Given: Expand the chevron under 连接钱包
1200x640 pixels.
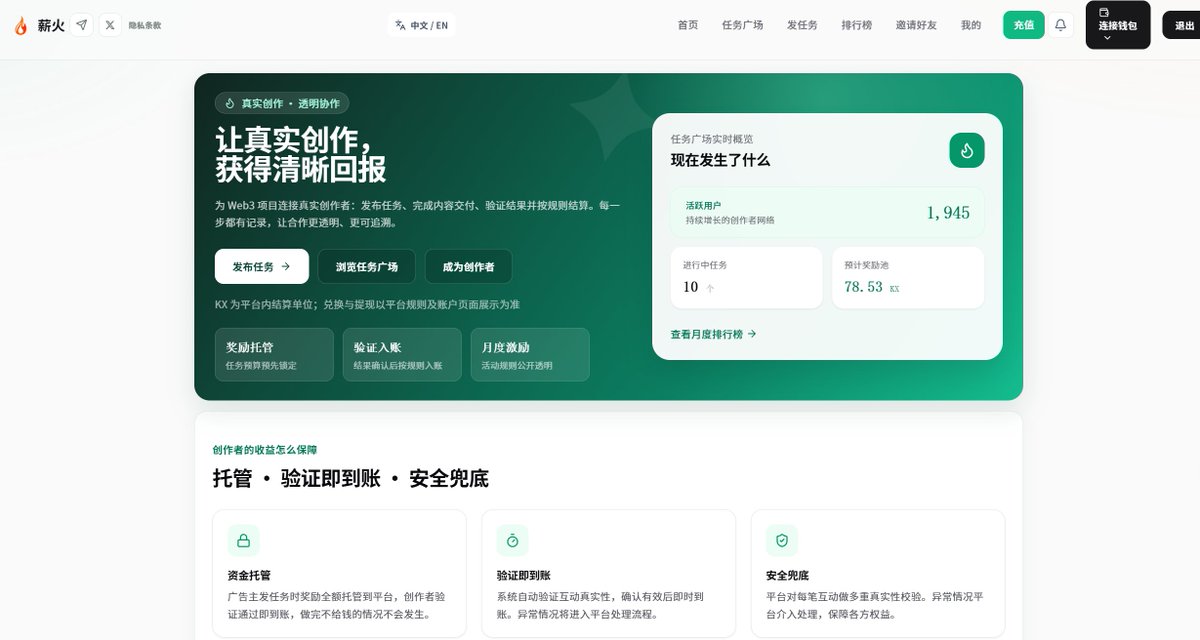Looking at the screenshot, I should click(x=1107, y=38).
